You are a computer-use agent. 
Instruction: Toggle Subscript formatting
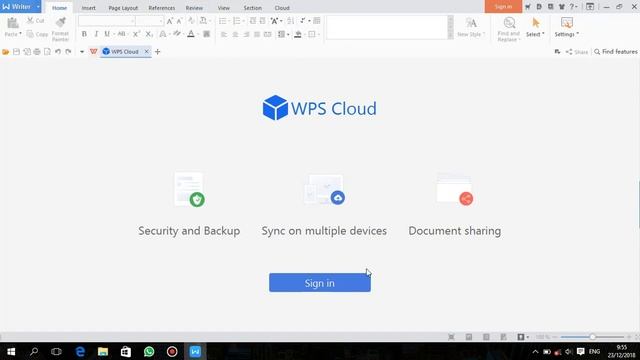click(x=149, y=34)
